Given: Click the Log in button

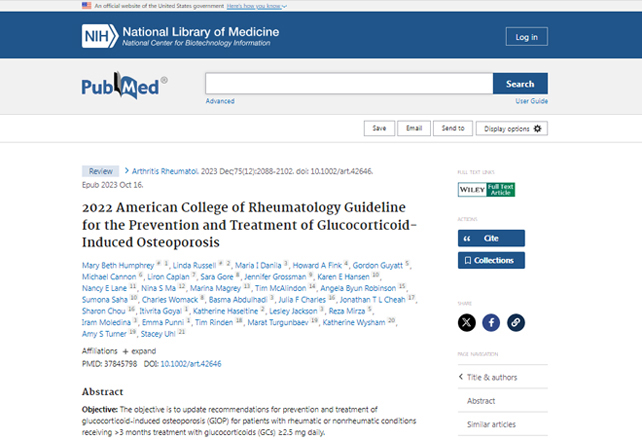Looking at the screenshot, I should pyautogui.click(x=527, y=37).
